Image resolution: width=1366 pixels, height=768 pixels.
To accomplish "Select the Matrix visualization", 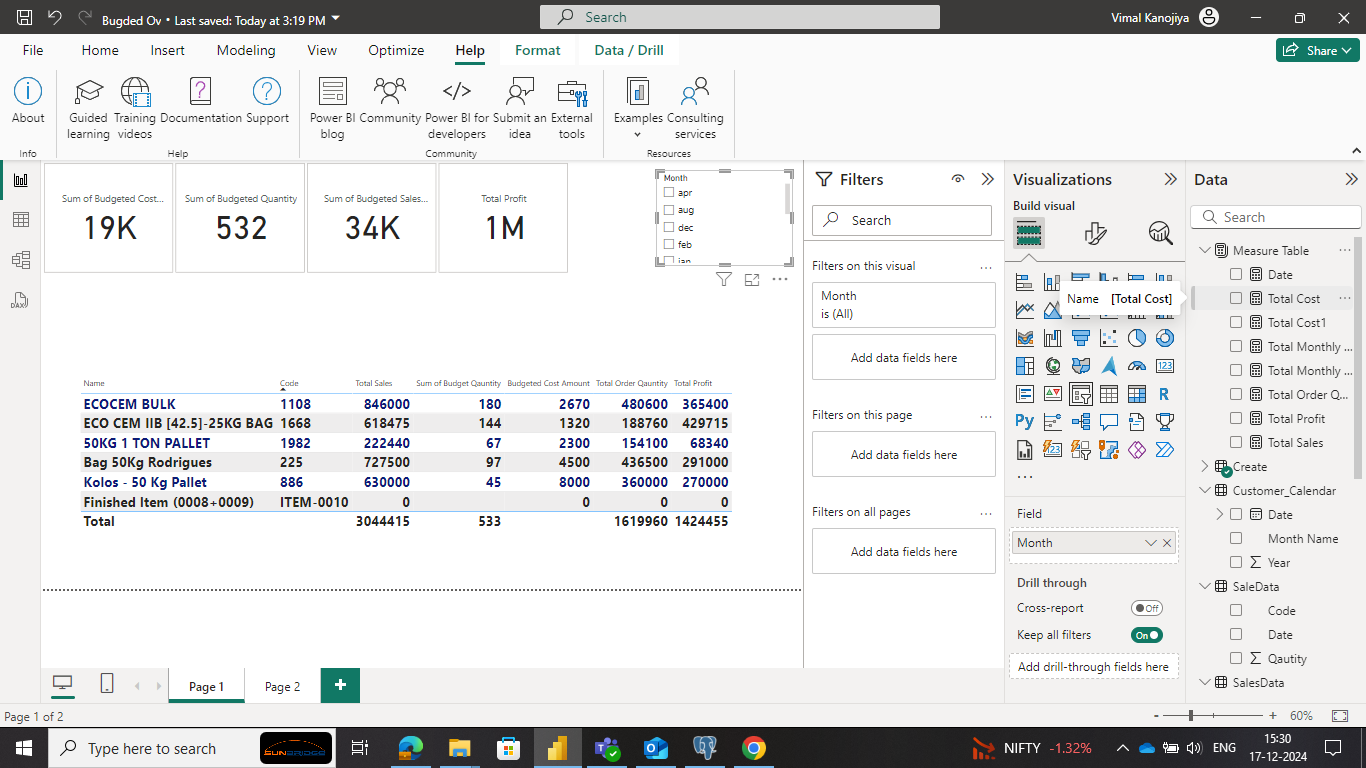I will [x=1137, y=394].
